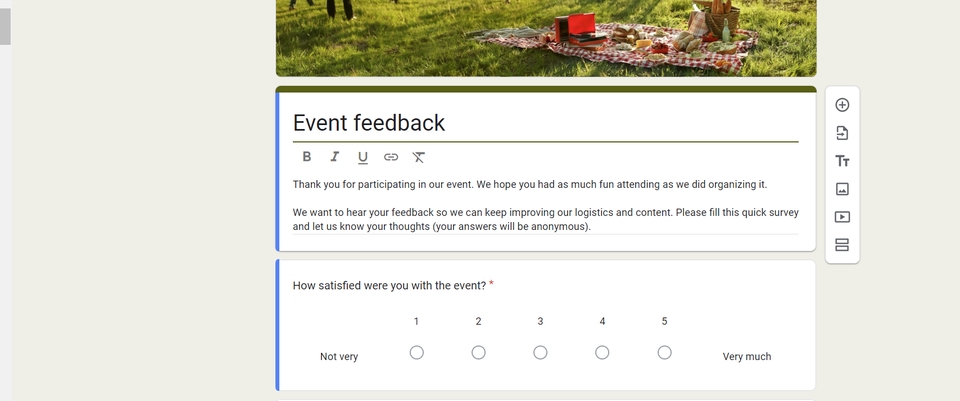Screen dimensions: 960x401
Task: Remove text formatting
Action: tap(419, 157)
